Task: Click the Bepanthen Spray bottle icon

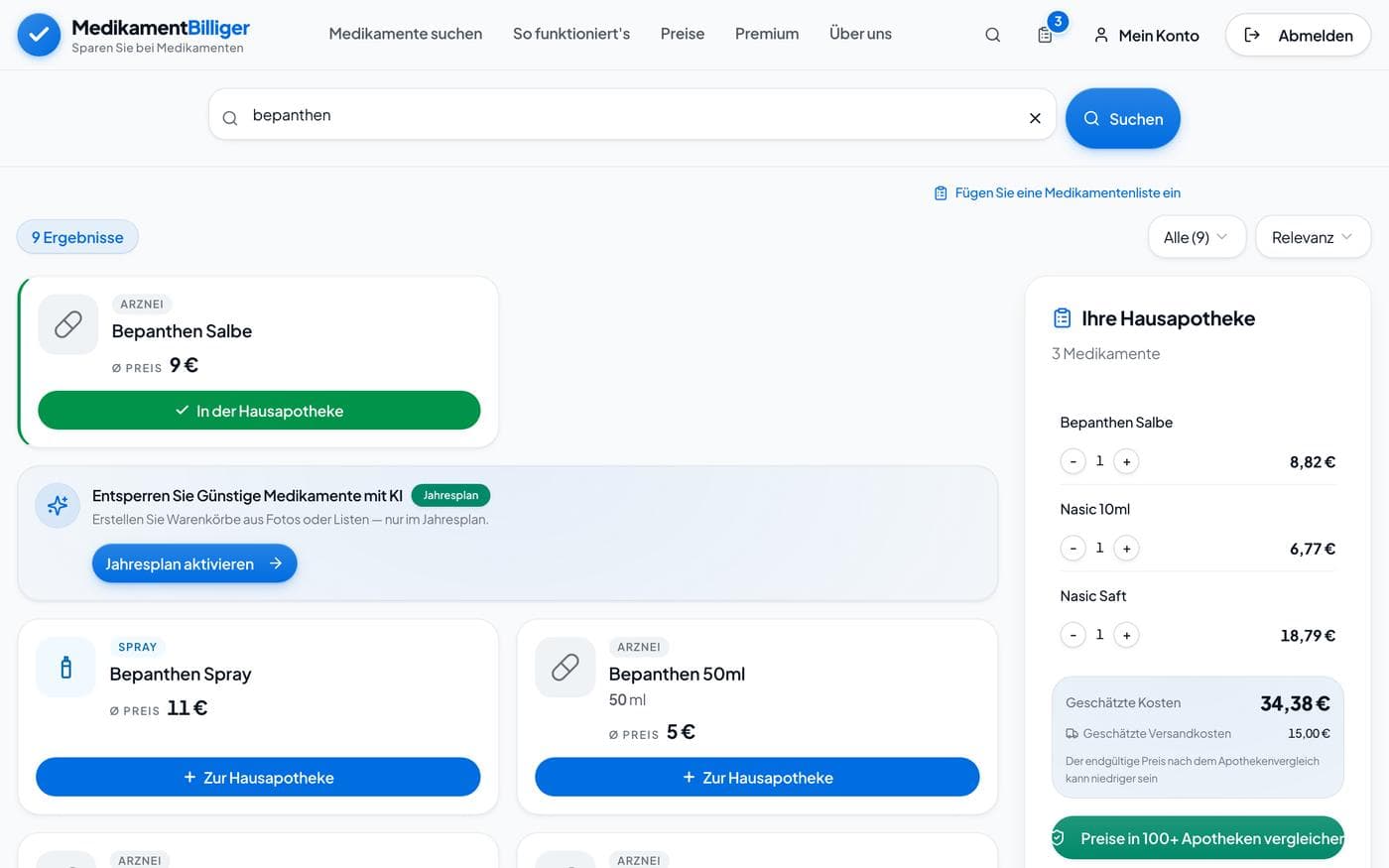Action: 66,668
